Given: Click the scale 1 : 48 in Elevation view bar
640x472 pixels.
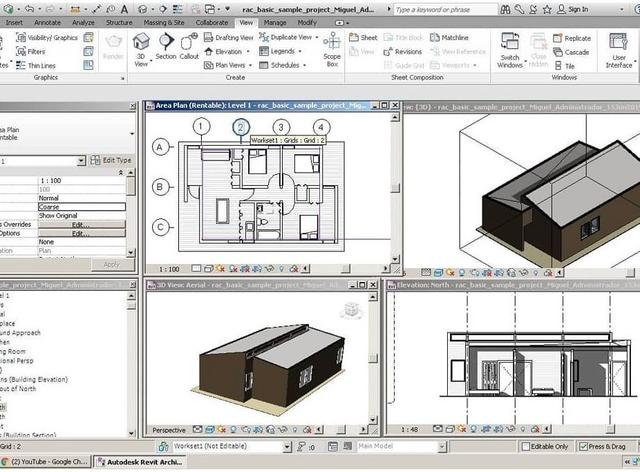Looking at the screenshot, I should [x=409, y=429].
